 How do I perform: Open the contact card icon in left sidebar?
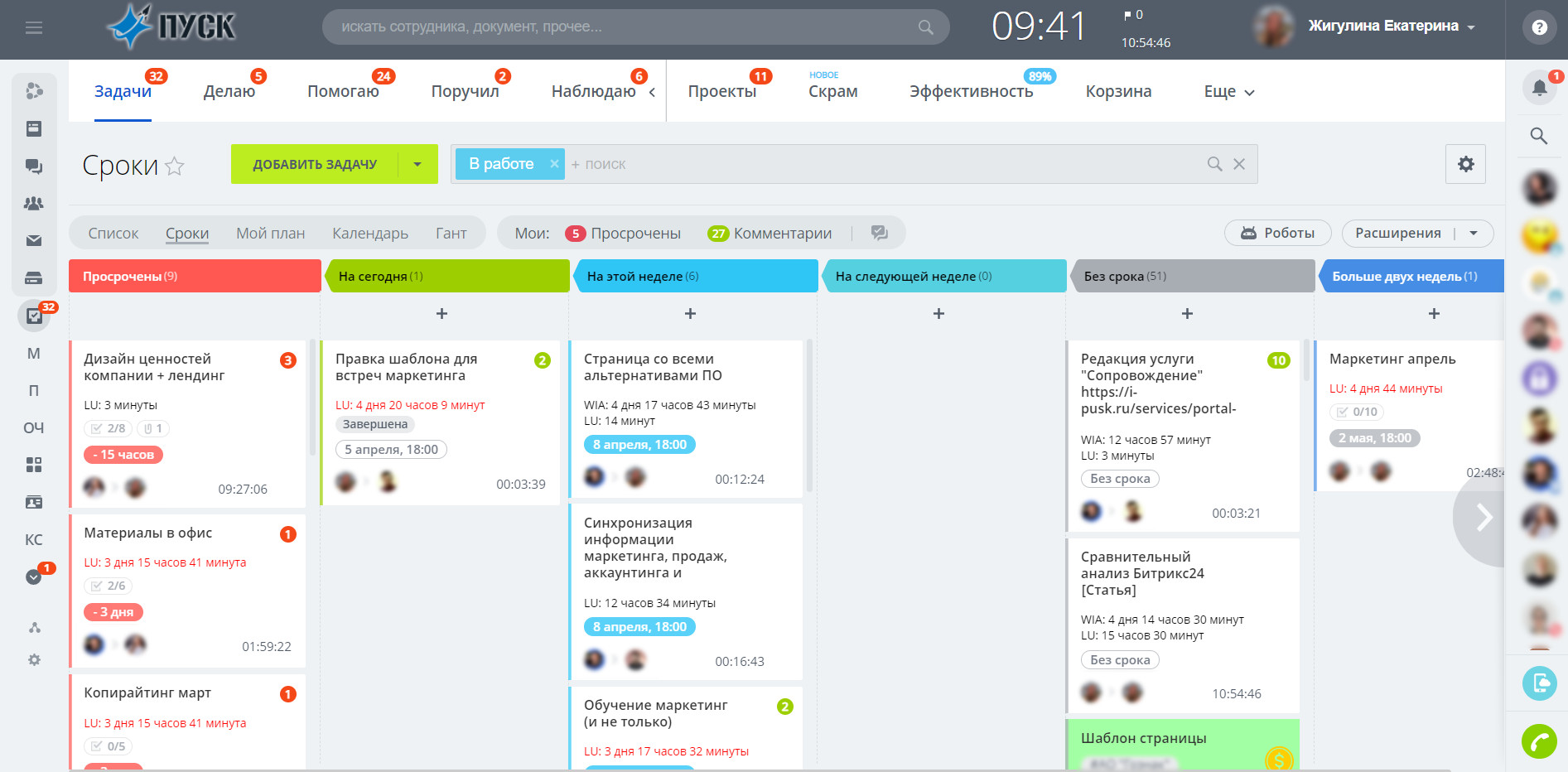(x=34, y=502)
